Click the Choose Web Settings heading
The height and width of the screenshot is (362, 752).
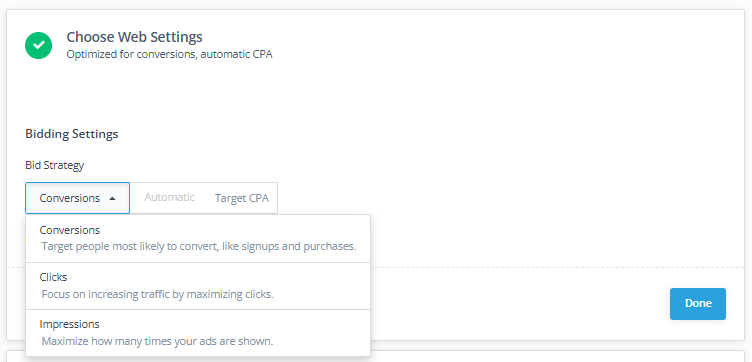134,37
